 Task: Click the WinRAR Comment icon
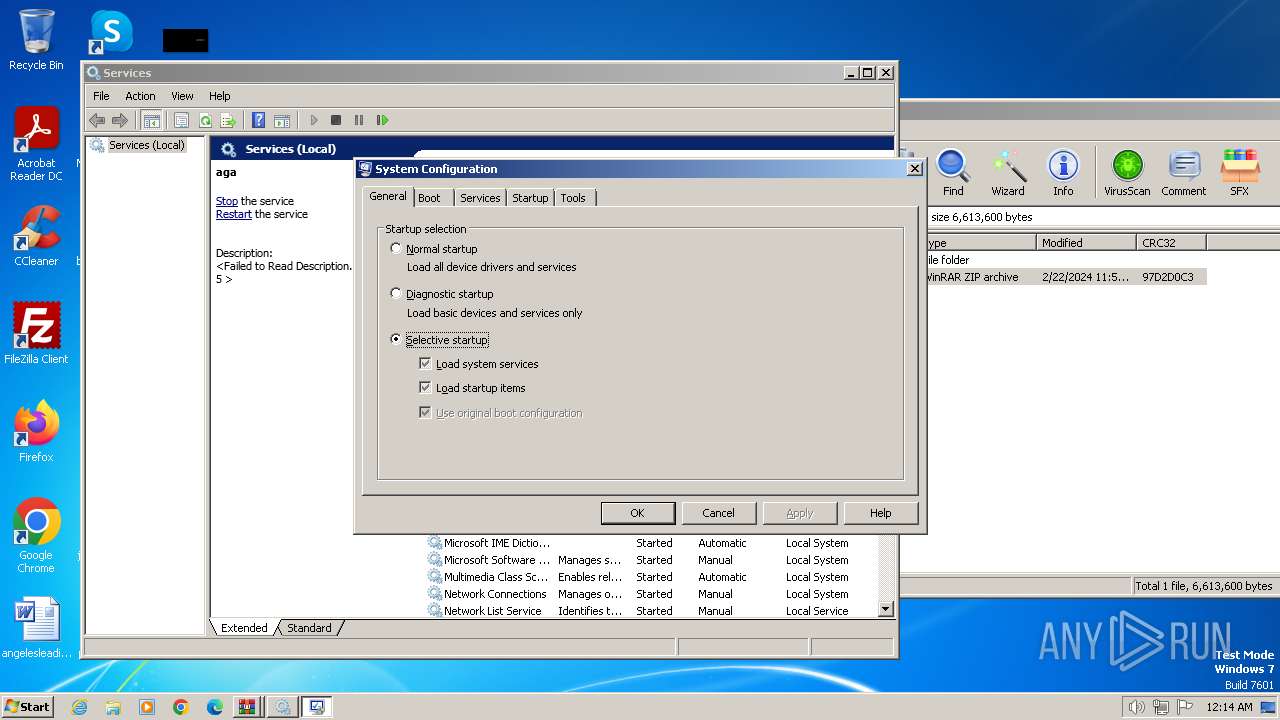(1184, 173)
